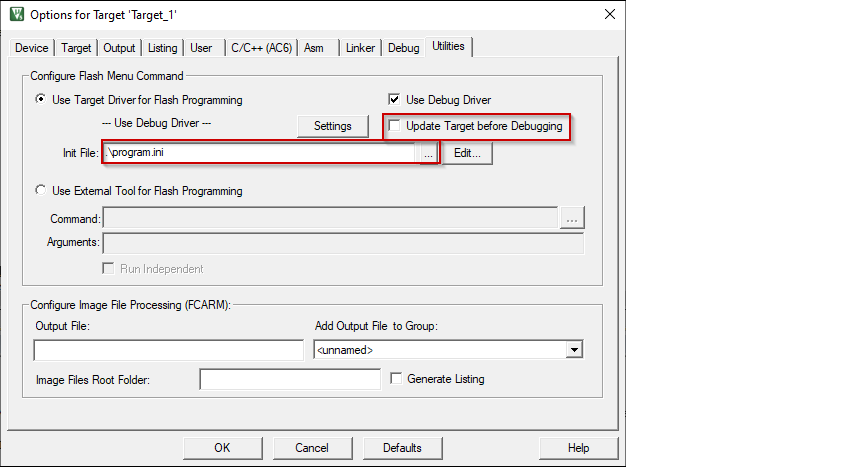Enable Update Target before Debugging checkbox
Viewport: 855px width, 468px height.
click(396, 126)
